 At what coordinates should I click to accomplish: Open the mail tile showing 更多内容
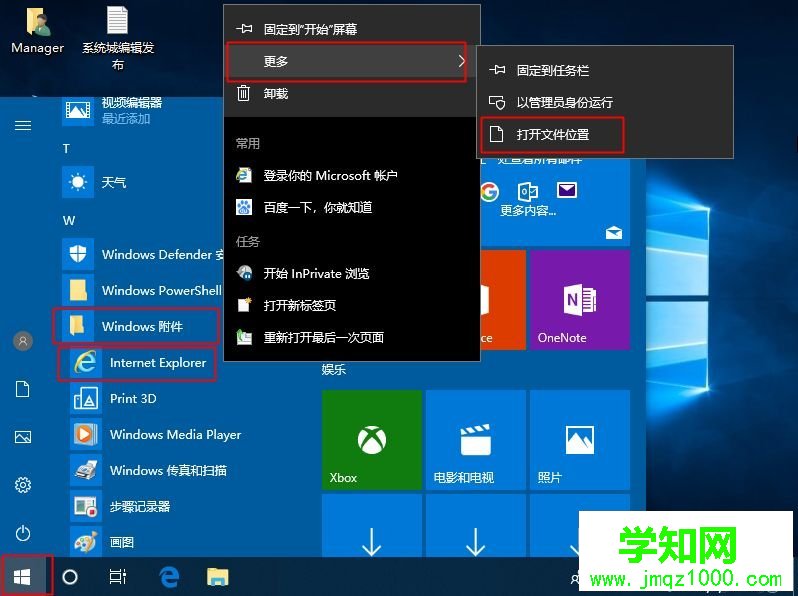click(555, 202)
